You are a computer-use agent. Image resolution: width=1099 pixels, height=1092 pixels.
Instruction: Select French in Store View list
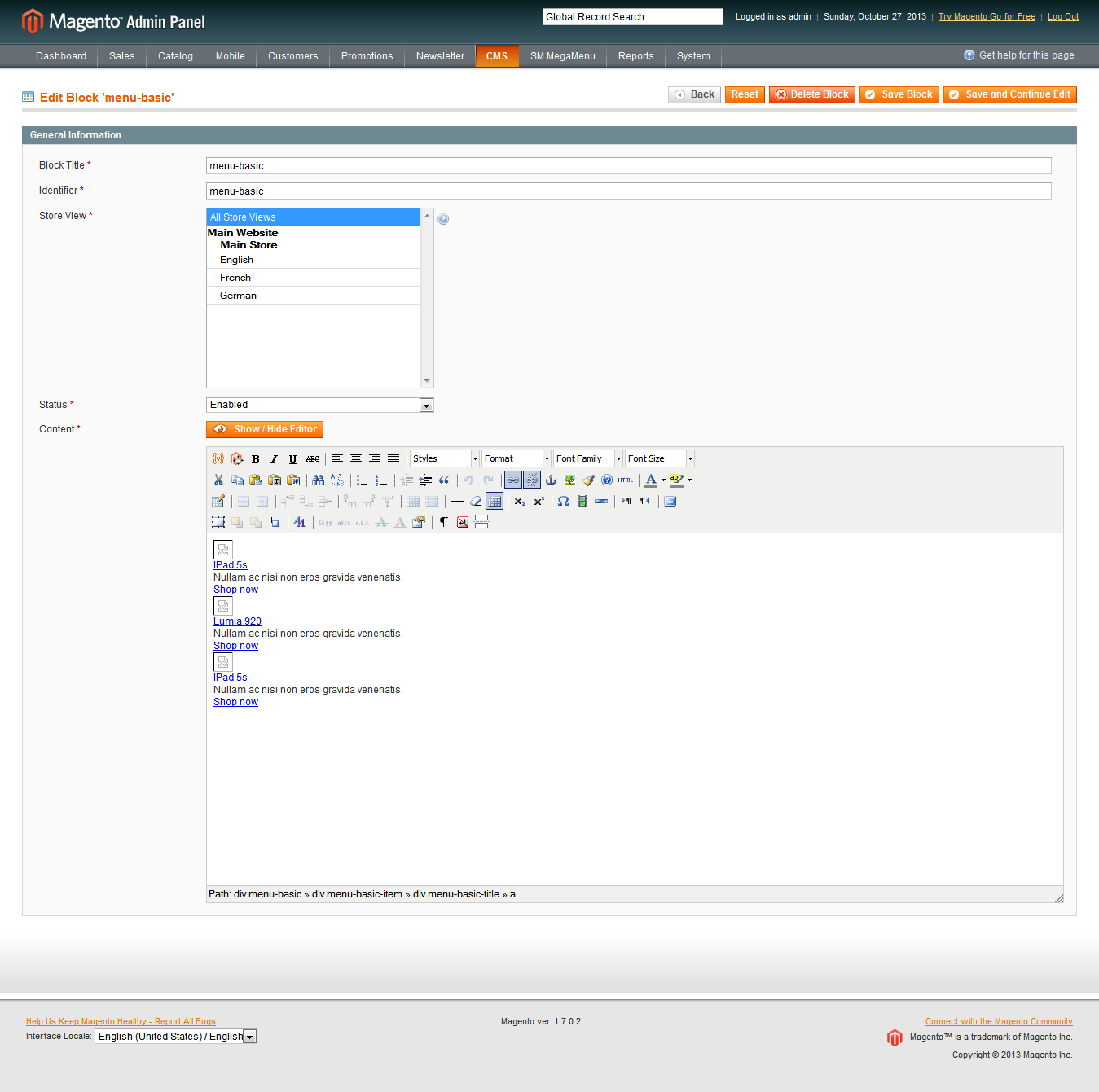coord(314,278)
